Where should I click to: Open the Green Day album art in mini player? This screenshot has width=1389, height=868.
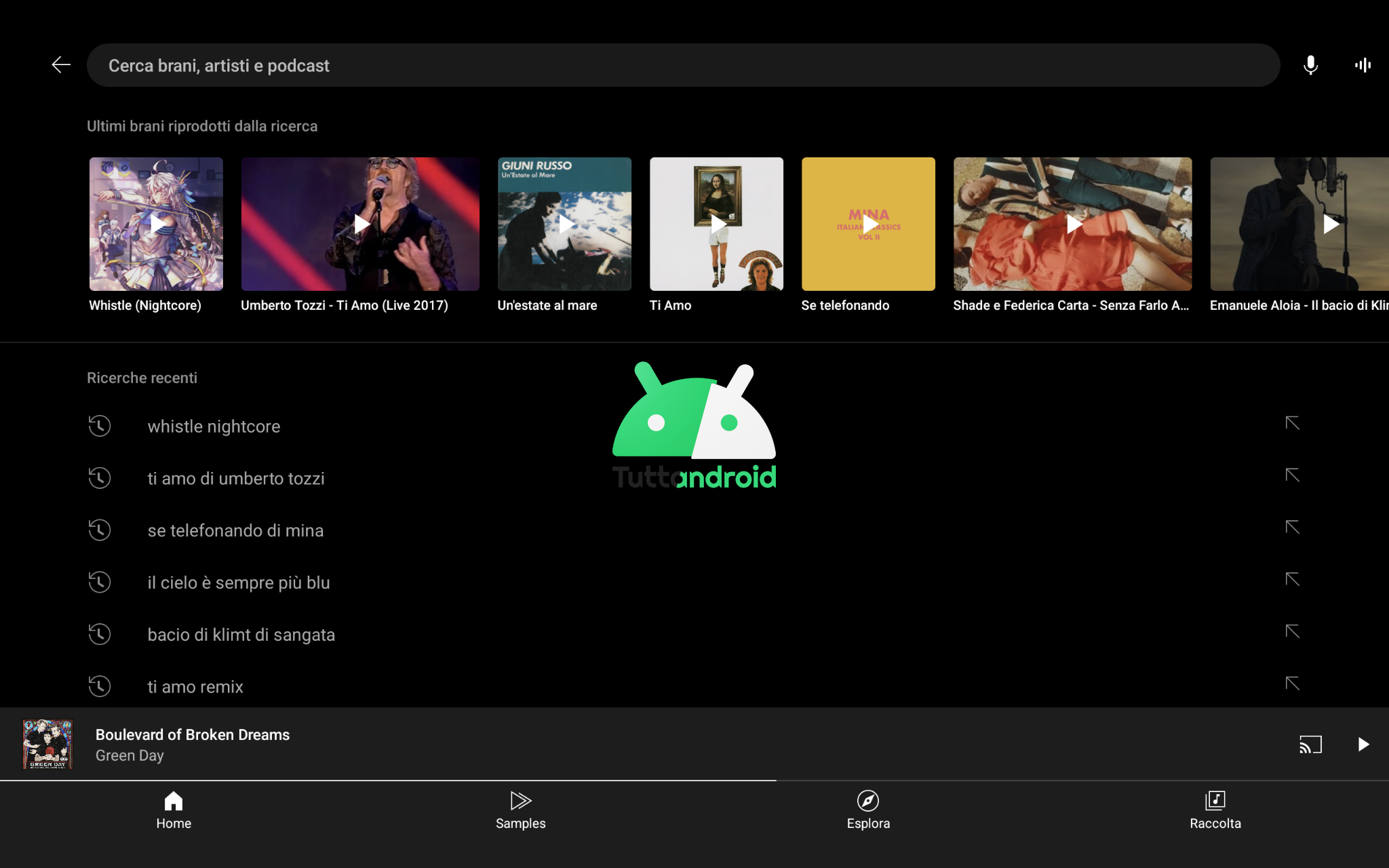(47, 744)
